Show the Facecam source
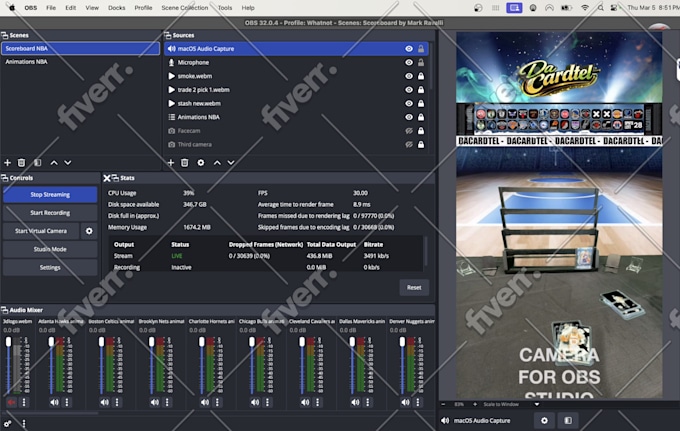 (409, 131)
